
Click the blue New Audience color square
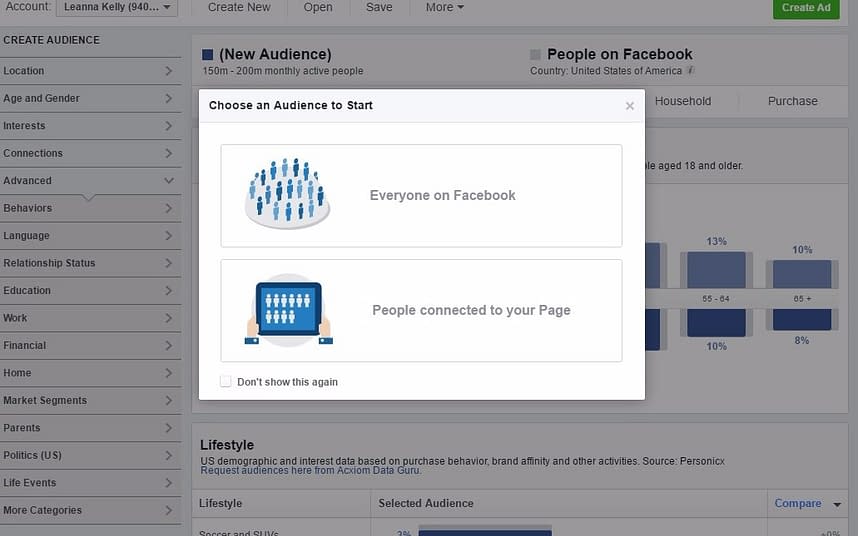pos(207,55)
